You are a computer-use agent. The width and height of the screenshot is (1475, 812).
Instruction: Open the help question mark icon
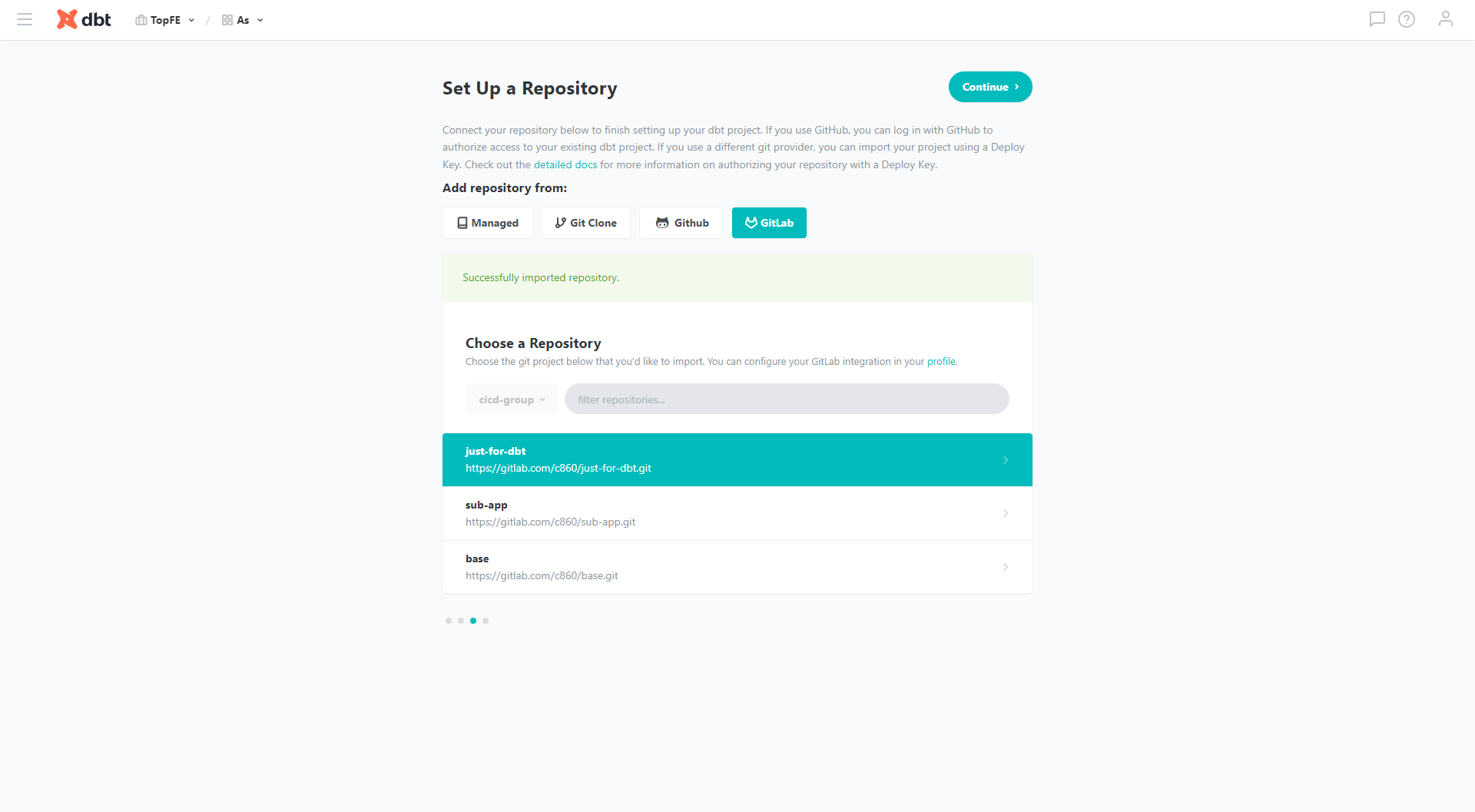click(1406, 19)
